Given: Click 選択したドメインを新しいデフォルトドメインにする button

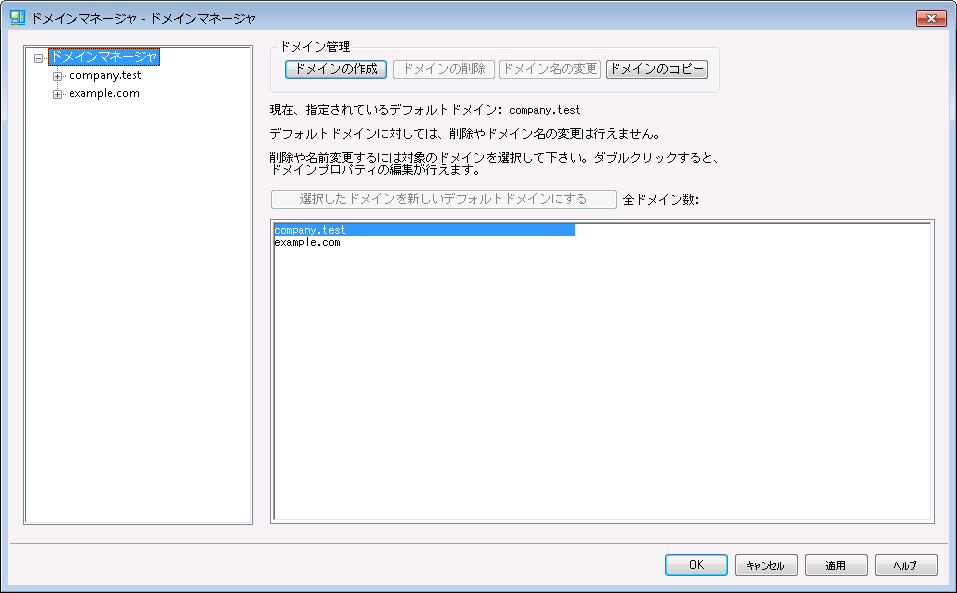Looking at the screenshot, I should pyautogui.click(x=443, y=199).
